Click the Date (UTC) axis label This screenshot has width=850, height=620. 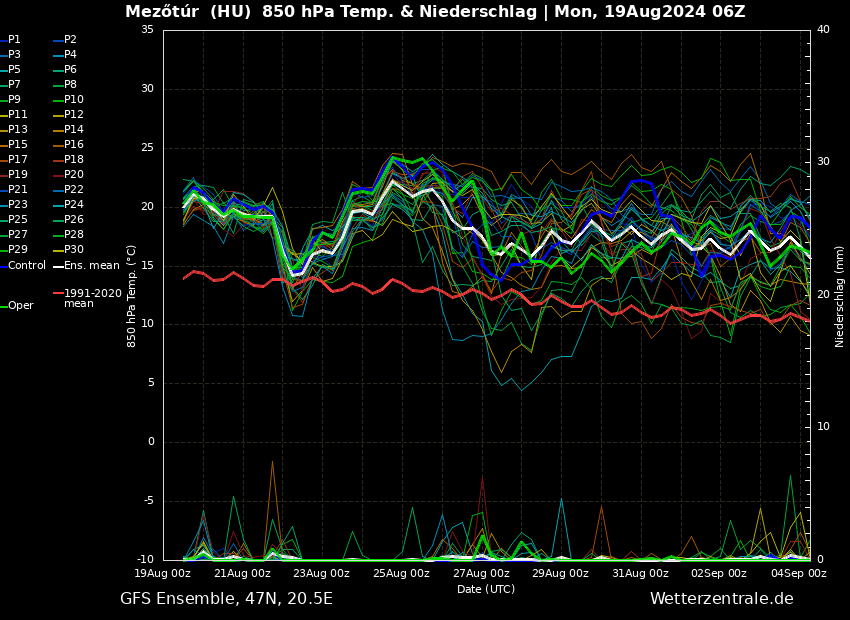coord(486,589)
